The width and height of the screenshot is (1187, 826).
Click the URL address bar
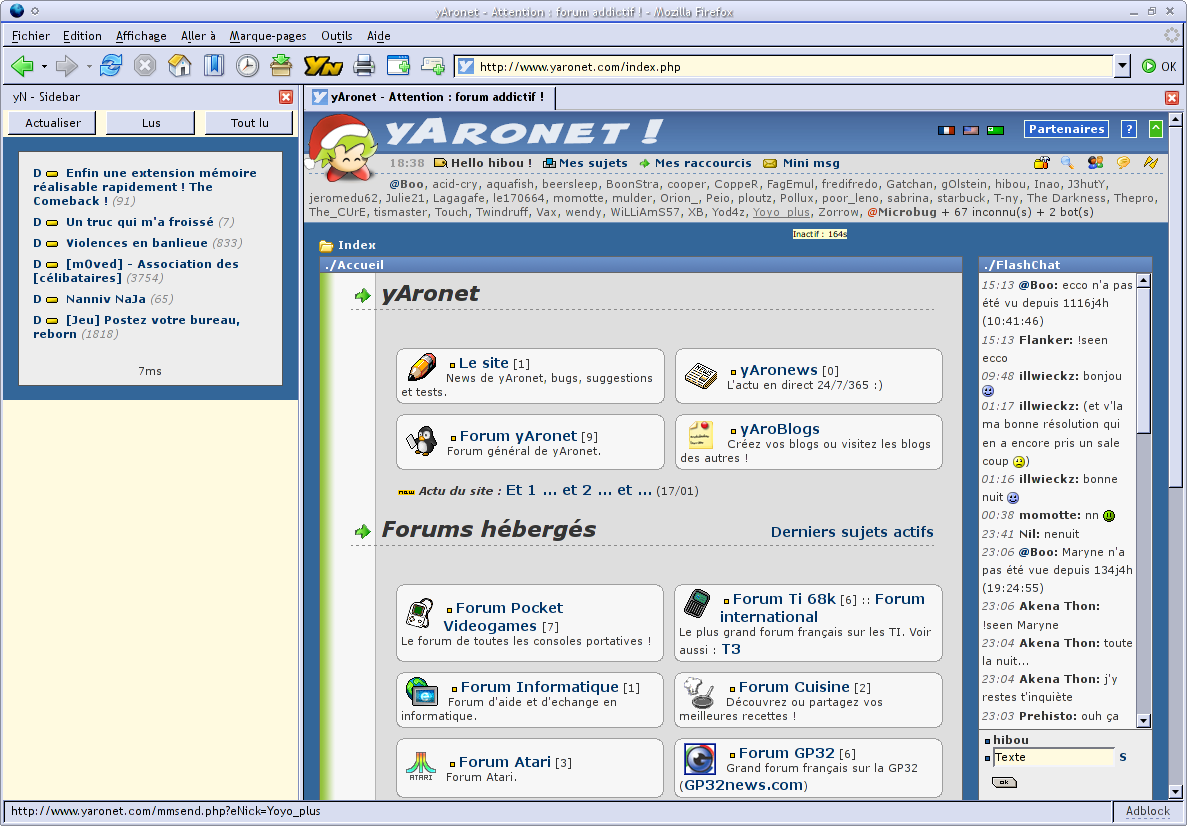[784, 67]
